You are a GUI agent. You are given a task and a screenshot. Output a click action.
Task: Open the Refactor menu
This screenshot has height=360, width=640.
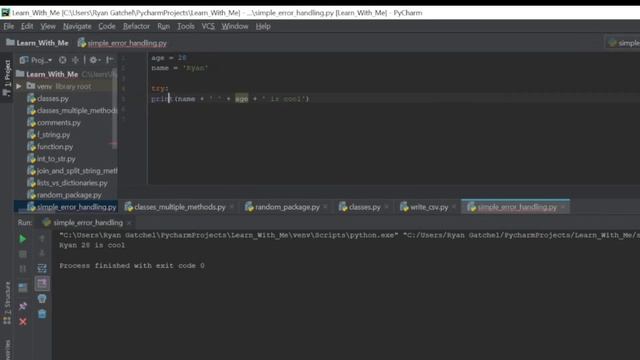pyautogui.click(x=136, y=26)
